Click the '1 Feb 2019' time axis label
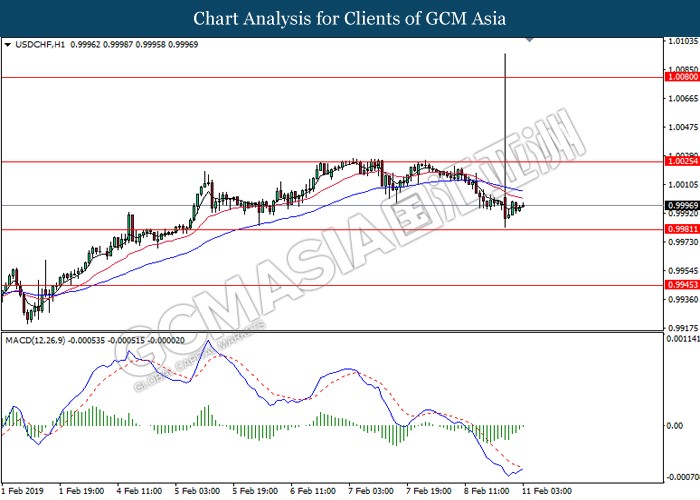This screenshot has height=500, width=700. 26,492
